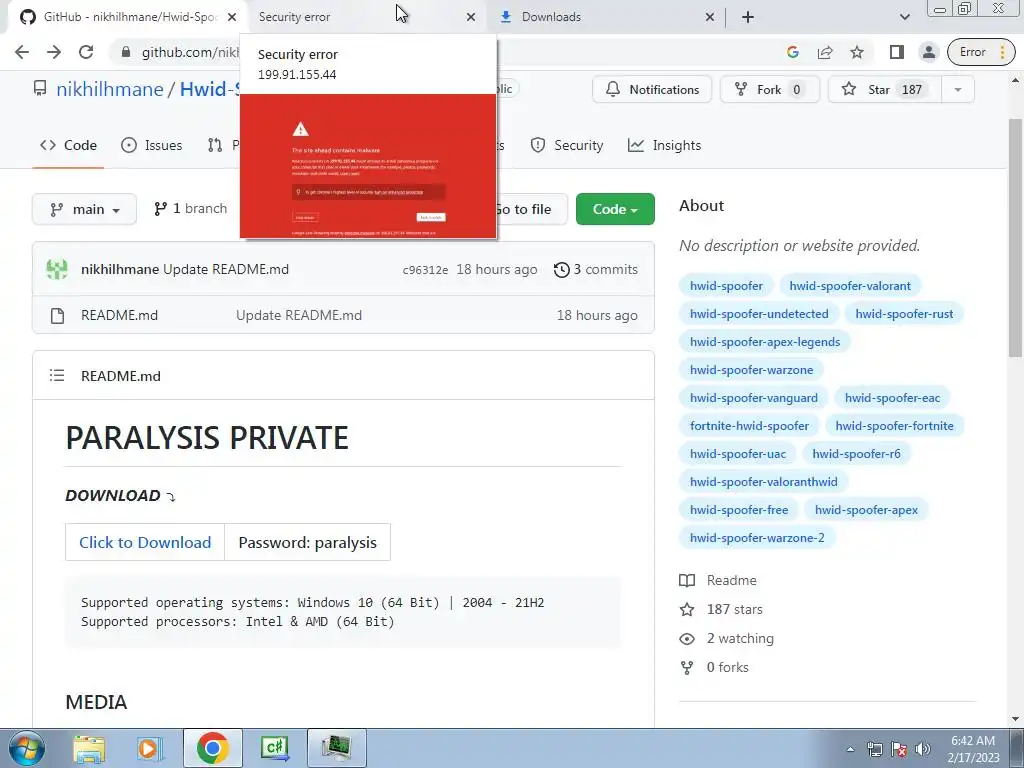Click the page vertical scrollbar thumb

pos(1015,238)
